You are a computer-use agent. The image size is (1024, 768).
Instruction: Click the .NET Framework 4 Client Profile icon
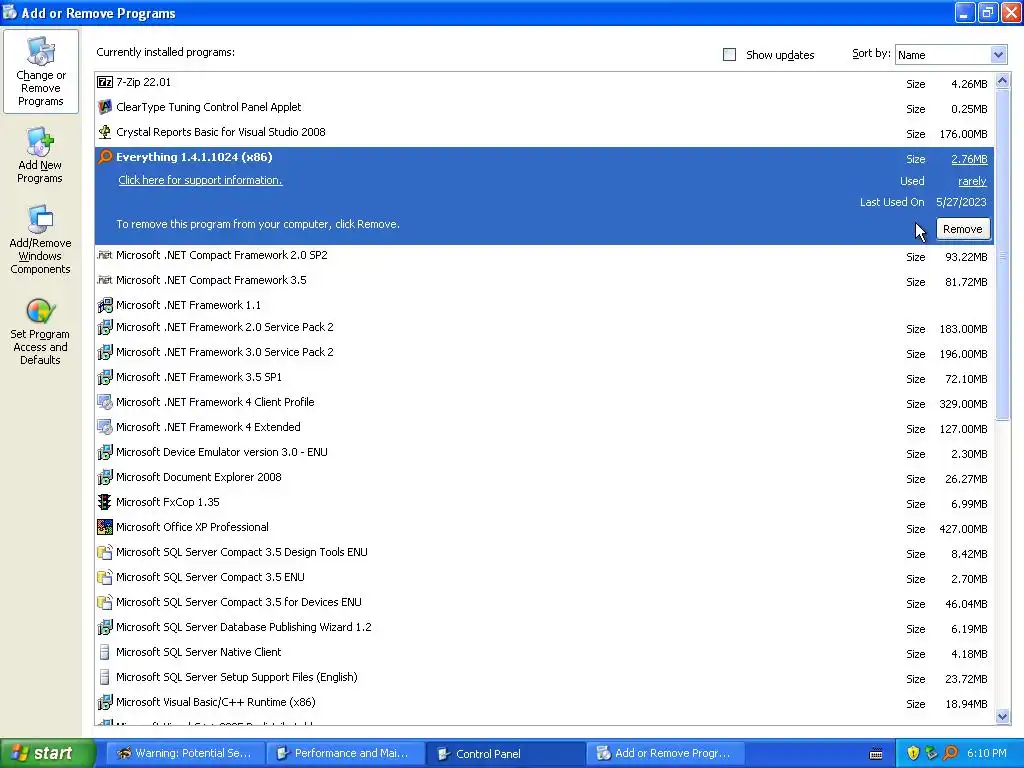click(104, 402)
